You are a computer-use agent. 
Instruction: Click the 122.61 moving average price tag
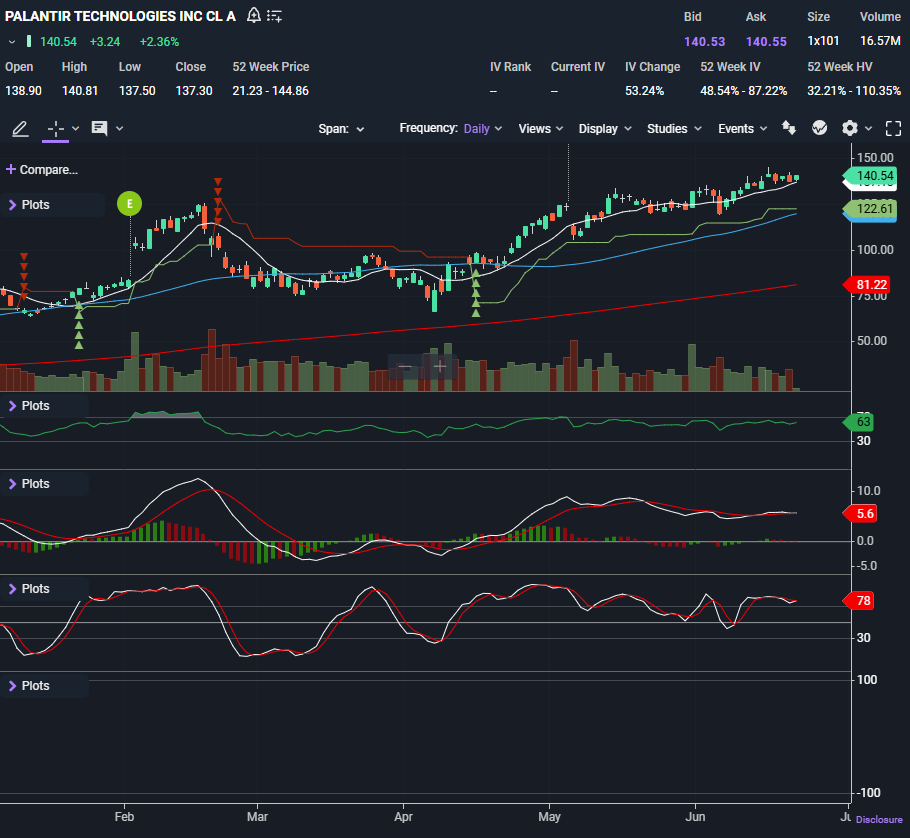[871, 209]
